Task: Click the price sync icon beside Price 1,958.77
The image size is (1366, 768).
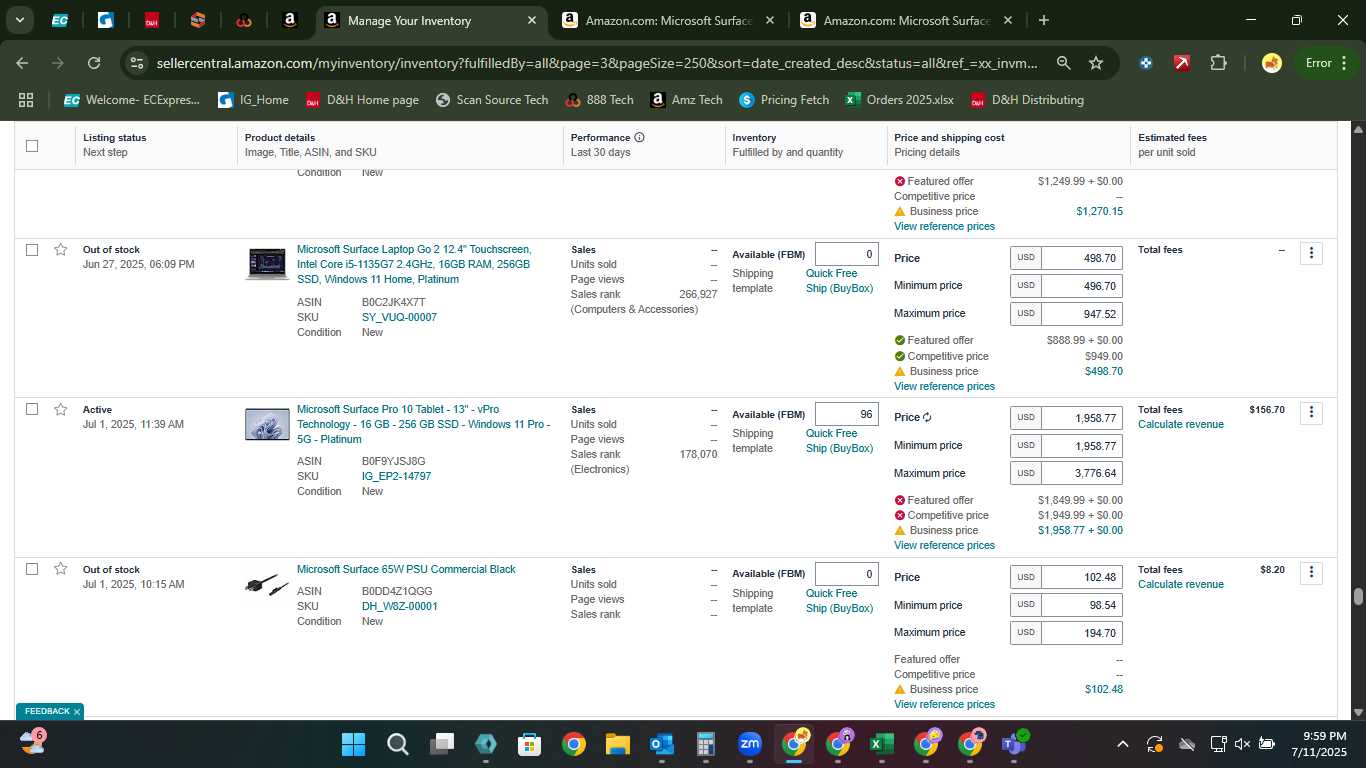Action: [x=927, y=418]
